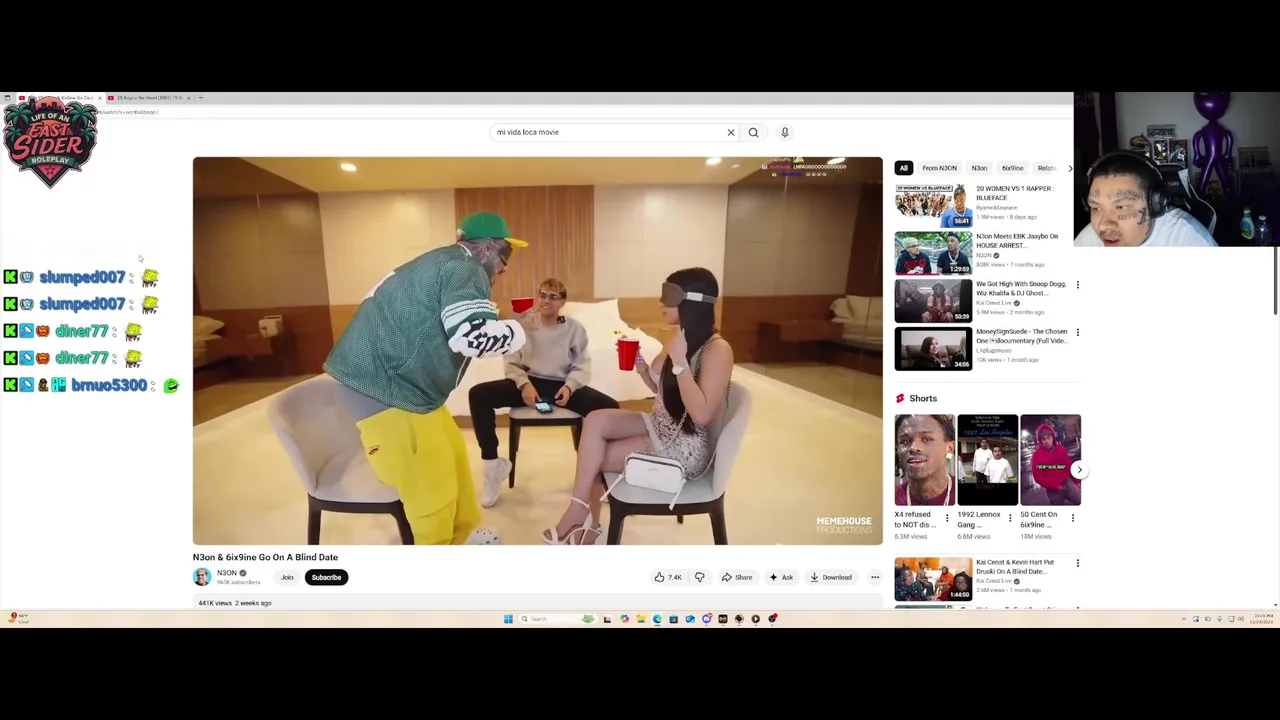
Task: Click slumped007 first chat username
Action: coord(82,277)
